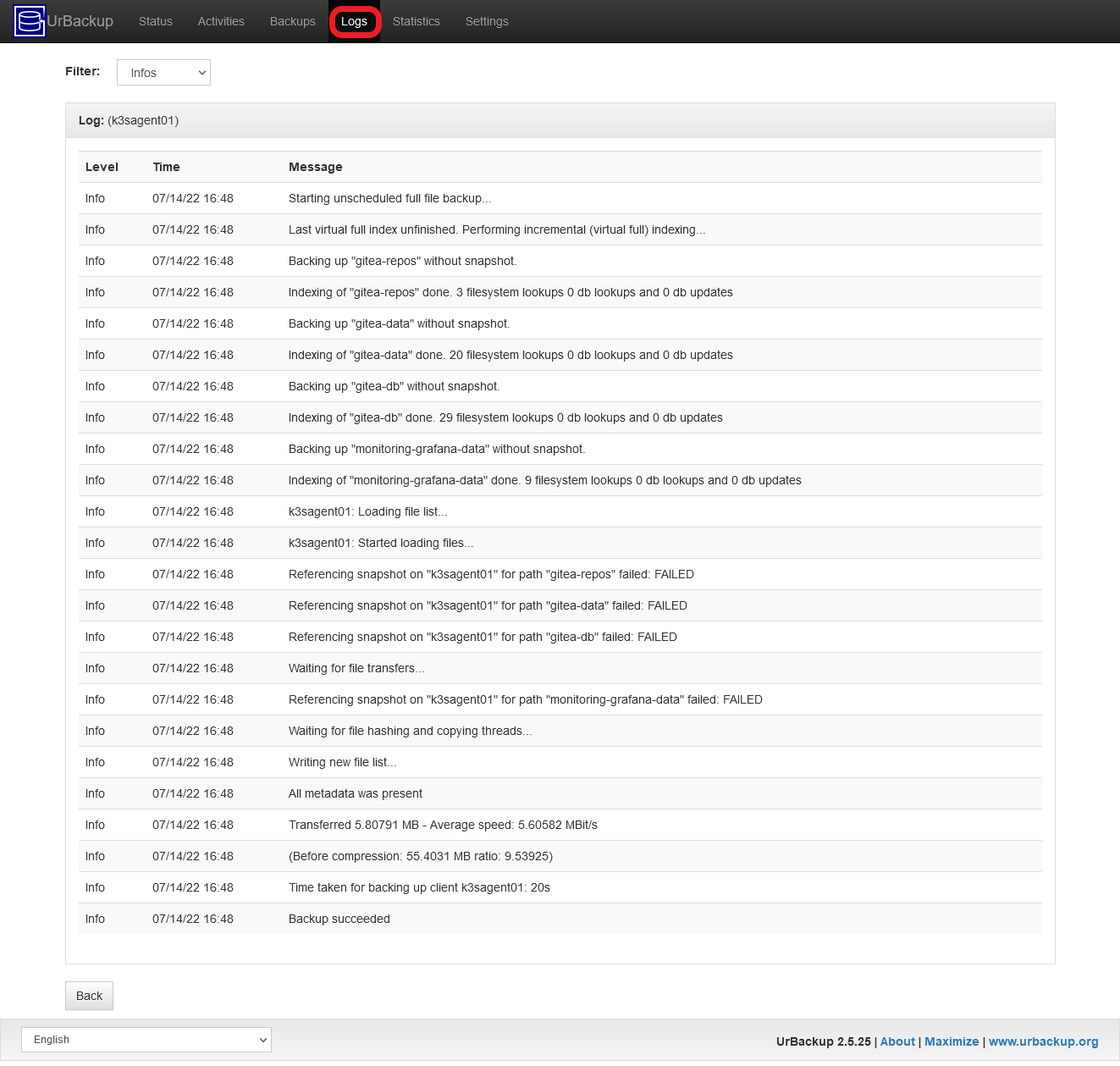The width and height of the screenshot is (1120, 1066).
Task: Select 'Waiting for file transfers...' message
Action: click(356, 668)
